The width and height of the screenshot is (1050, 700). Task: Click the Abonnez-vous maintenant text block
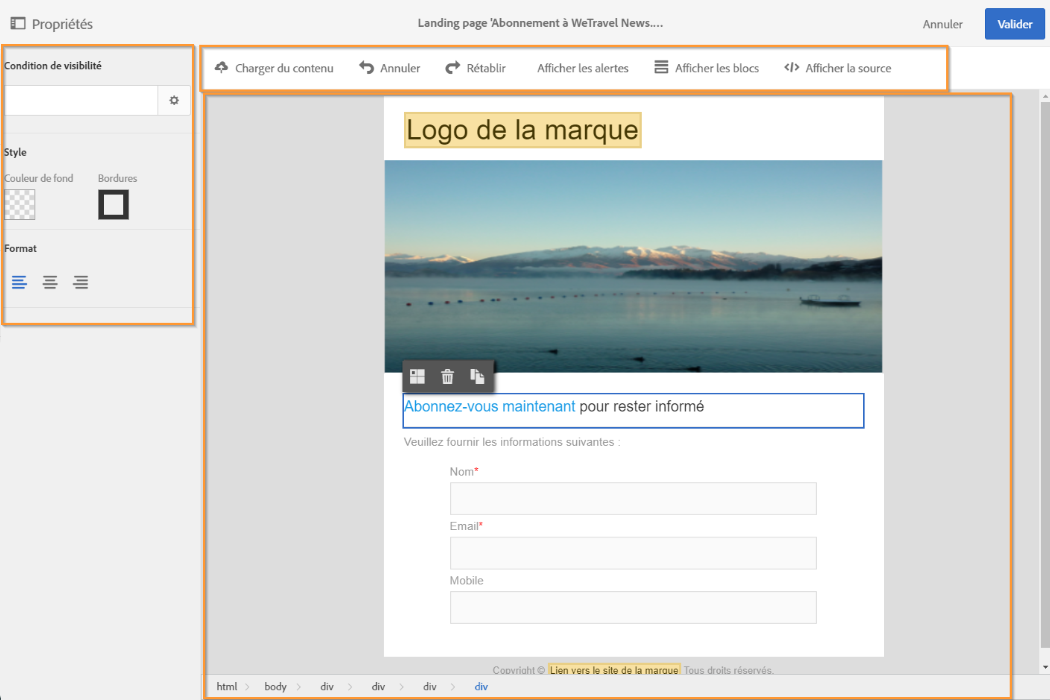(633, 411)
